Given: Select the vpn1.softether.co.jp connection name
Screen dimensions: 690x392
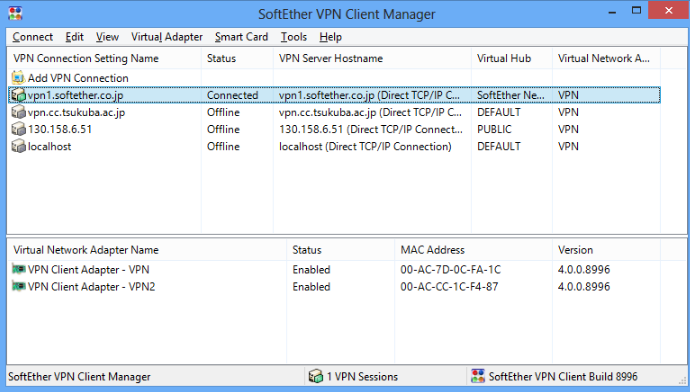Looking at the screenshot, I should tap(75, 95).
